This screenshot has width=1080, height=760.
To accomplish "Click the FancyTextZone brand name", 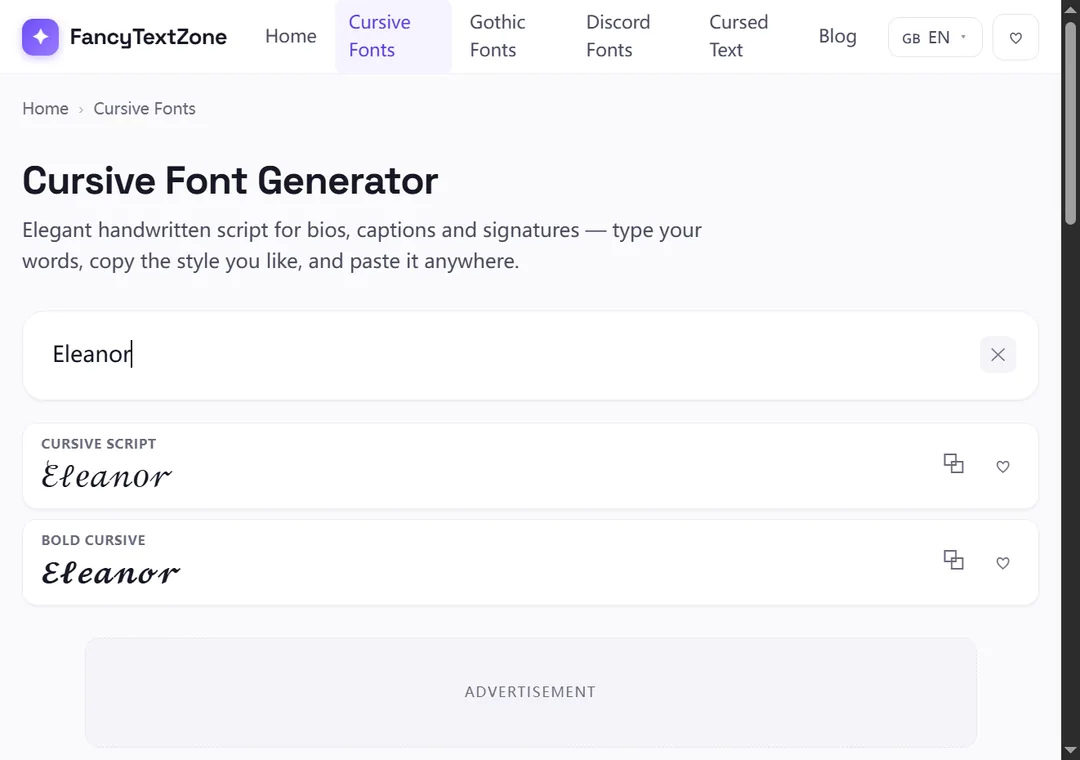I will [148, 37].
